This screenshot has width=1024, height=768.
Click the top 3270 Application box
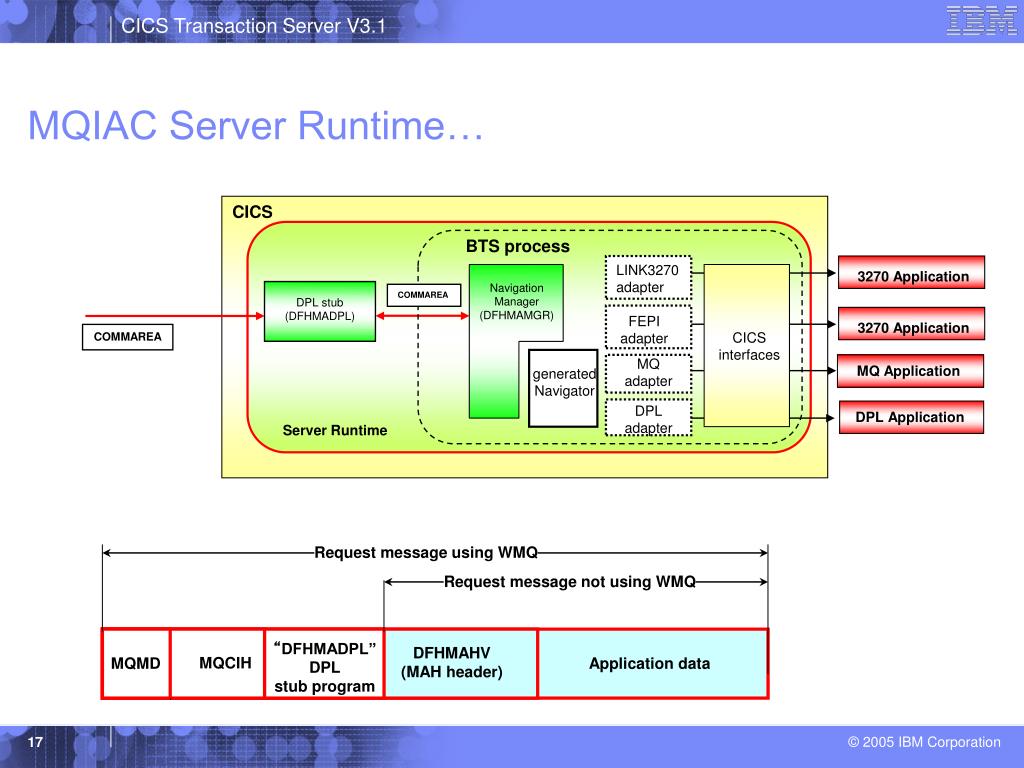click(x=912, y=273)
